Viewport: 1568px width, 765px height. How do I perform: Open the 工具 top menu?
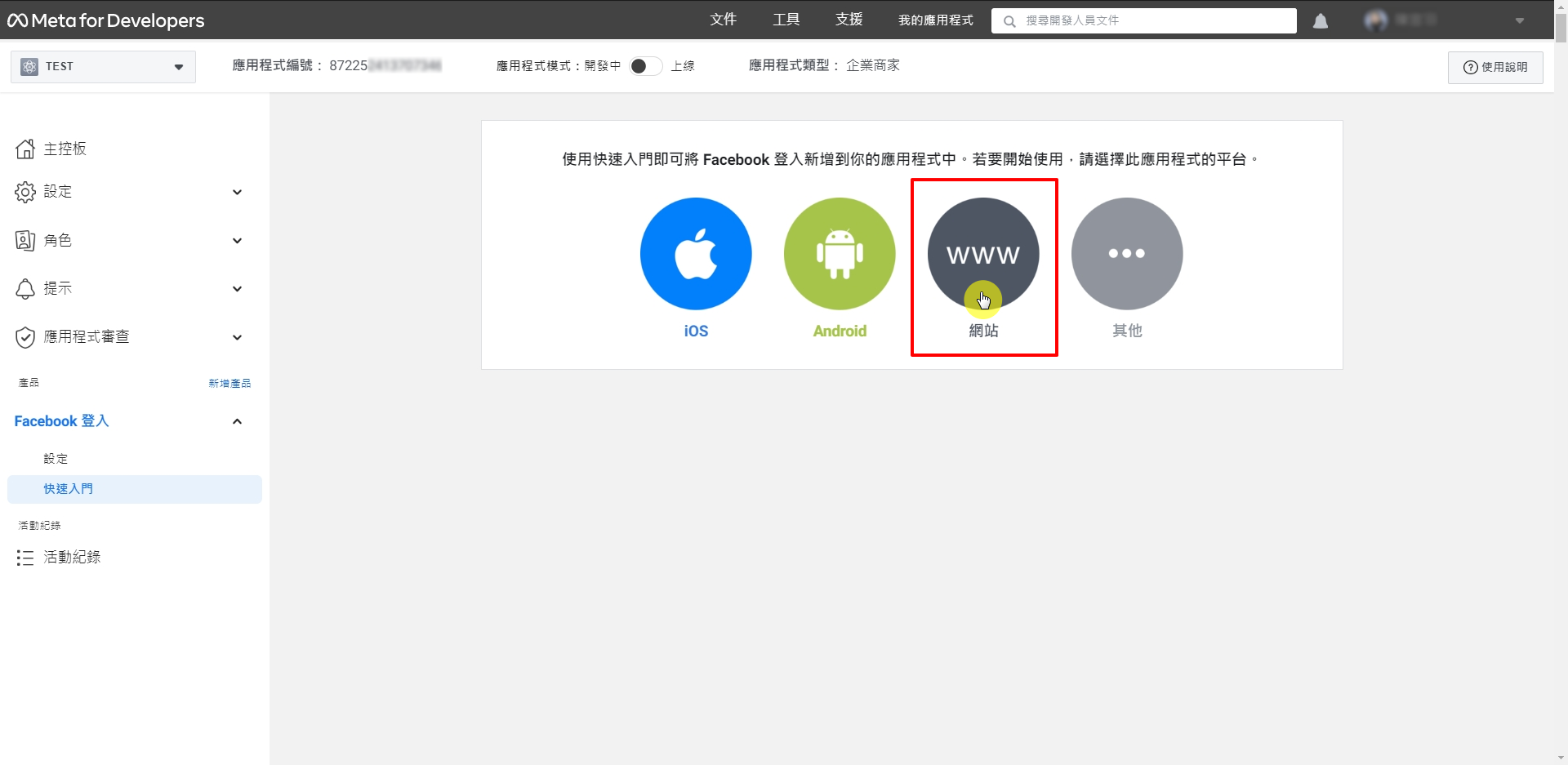[x=786, y=20]
